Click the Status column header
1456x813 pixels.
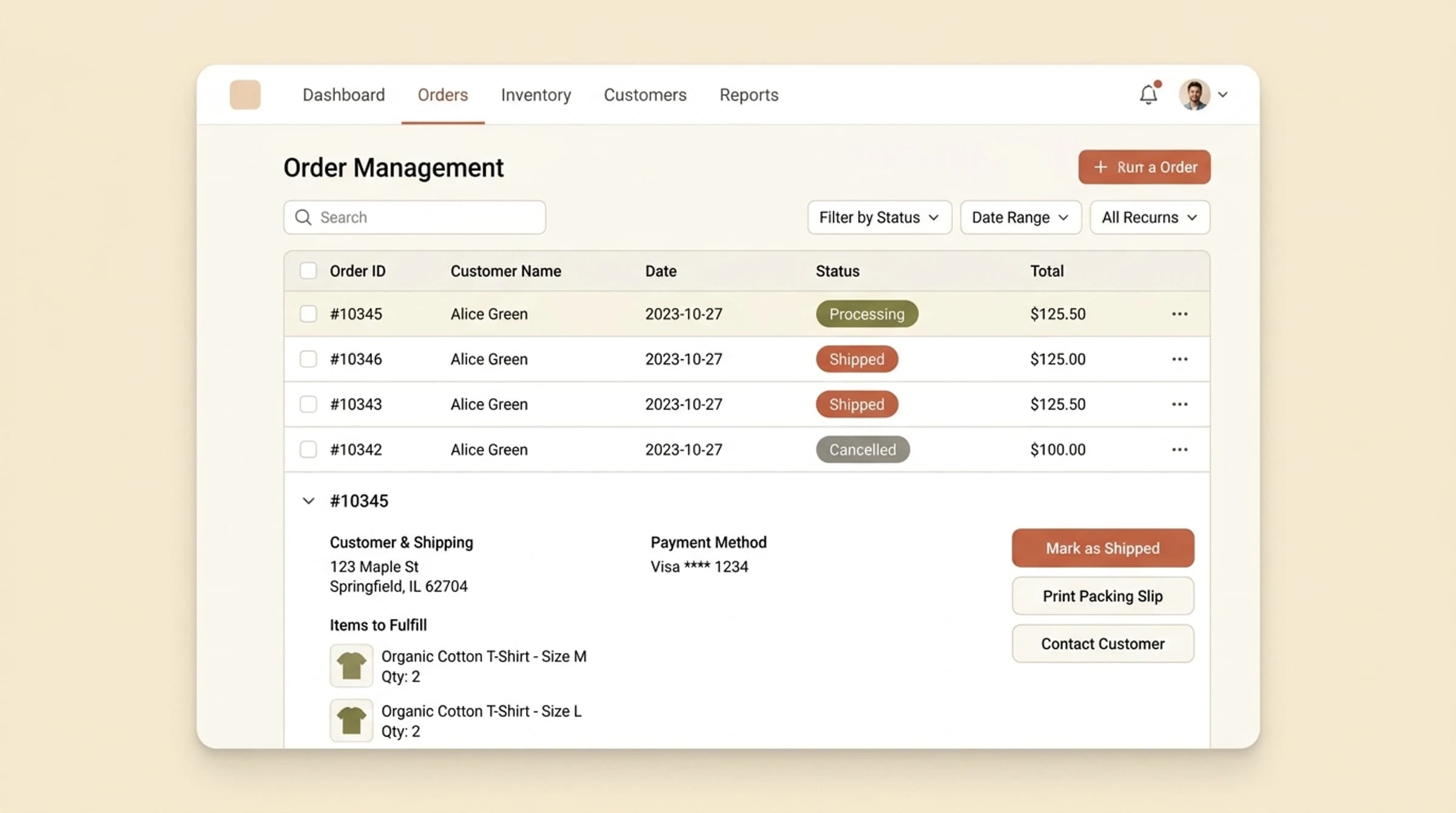pyautogui.click(x=837, y=271)
